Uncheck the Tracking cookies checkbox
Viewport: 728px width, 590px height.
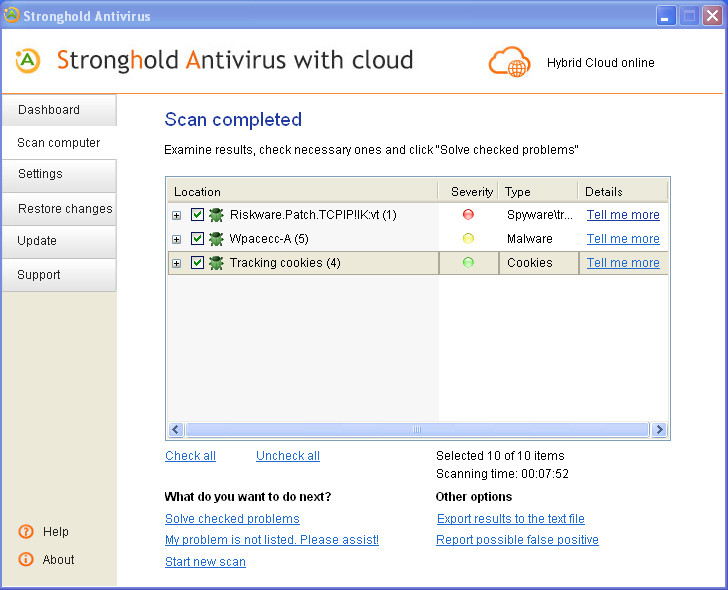click(197, 263)
